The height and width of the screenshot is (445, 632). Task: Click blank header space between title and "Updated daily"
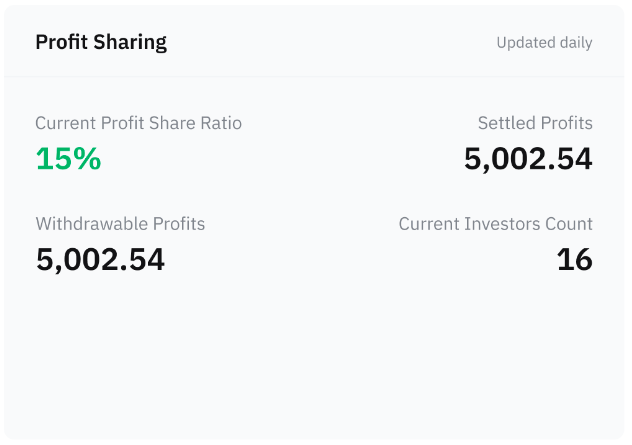click(330, 43)
